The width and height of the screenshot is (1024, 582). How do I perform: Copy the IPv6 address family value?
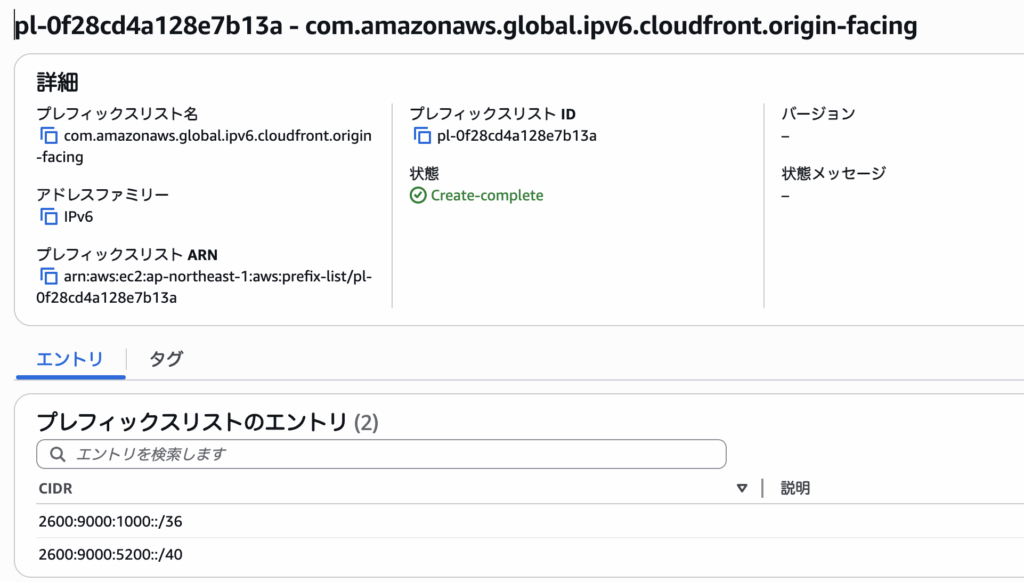click(48, 216)
